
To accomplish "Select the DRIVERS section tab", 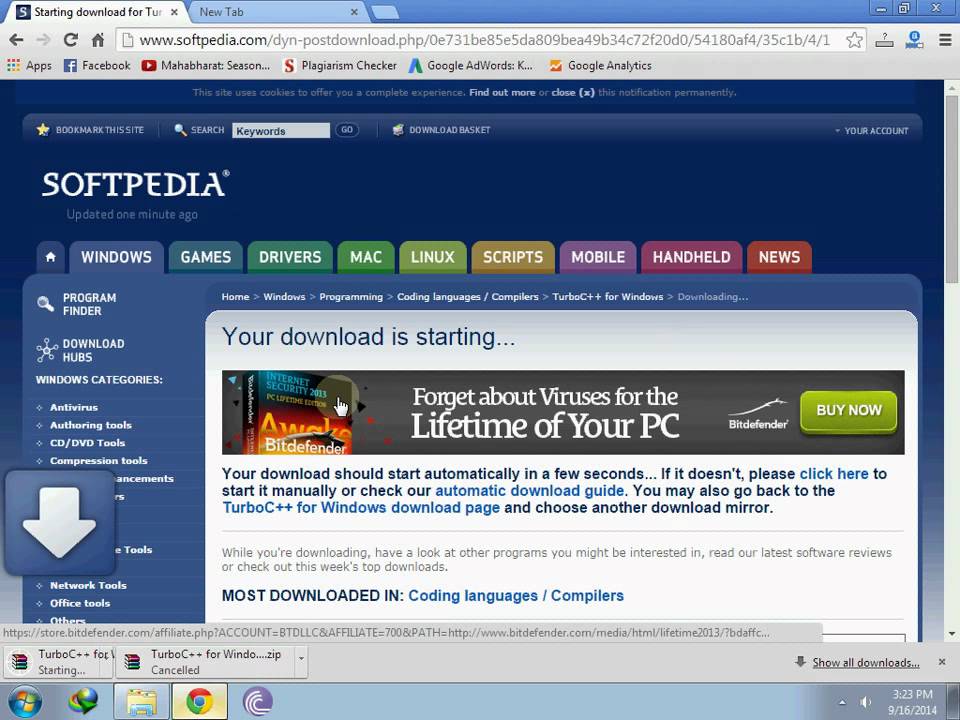I will [290, 257].
